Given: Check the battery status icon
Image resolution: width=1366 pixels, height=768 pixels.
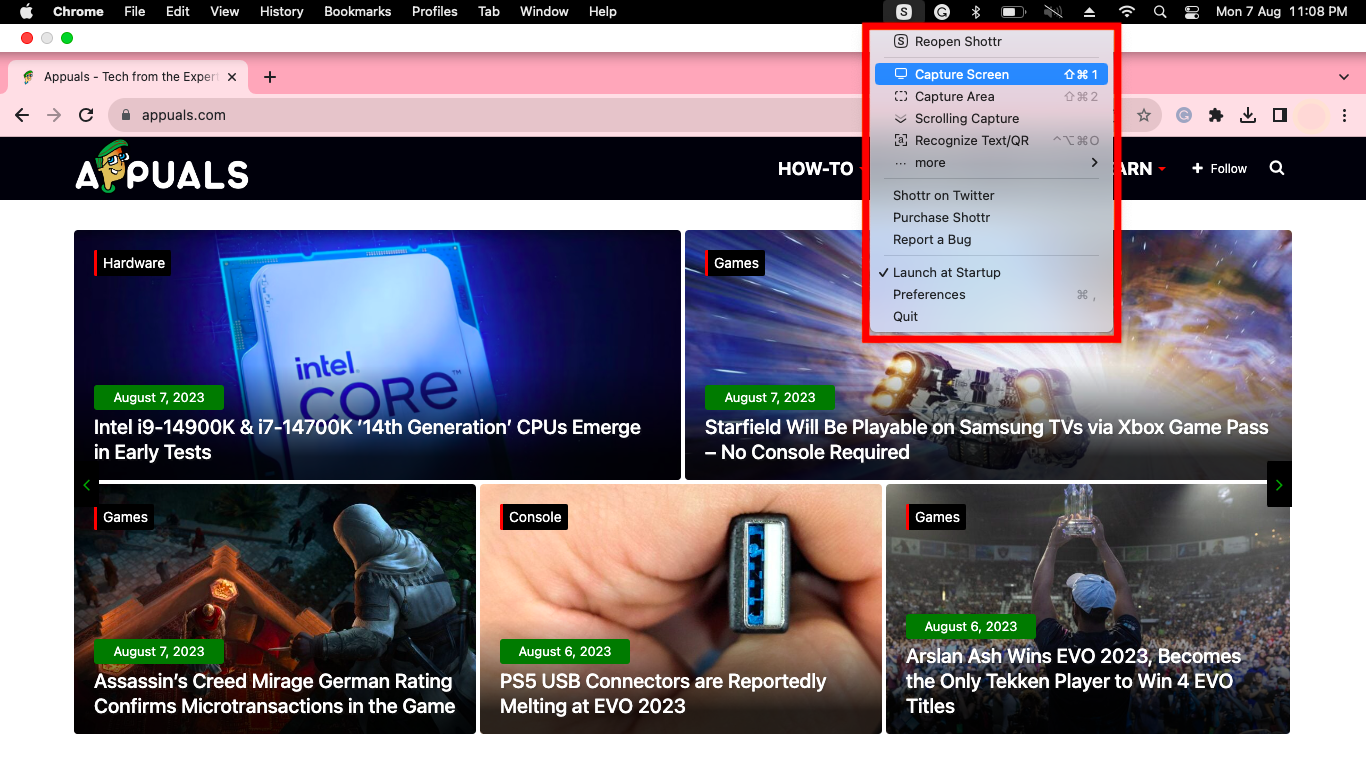Looking at the screenshot, I should click(x=1014, y=12).
